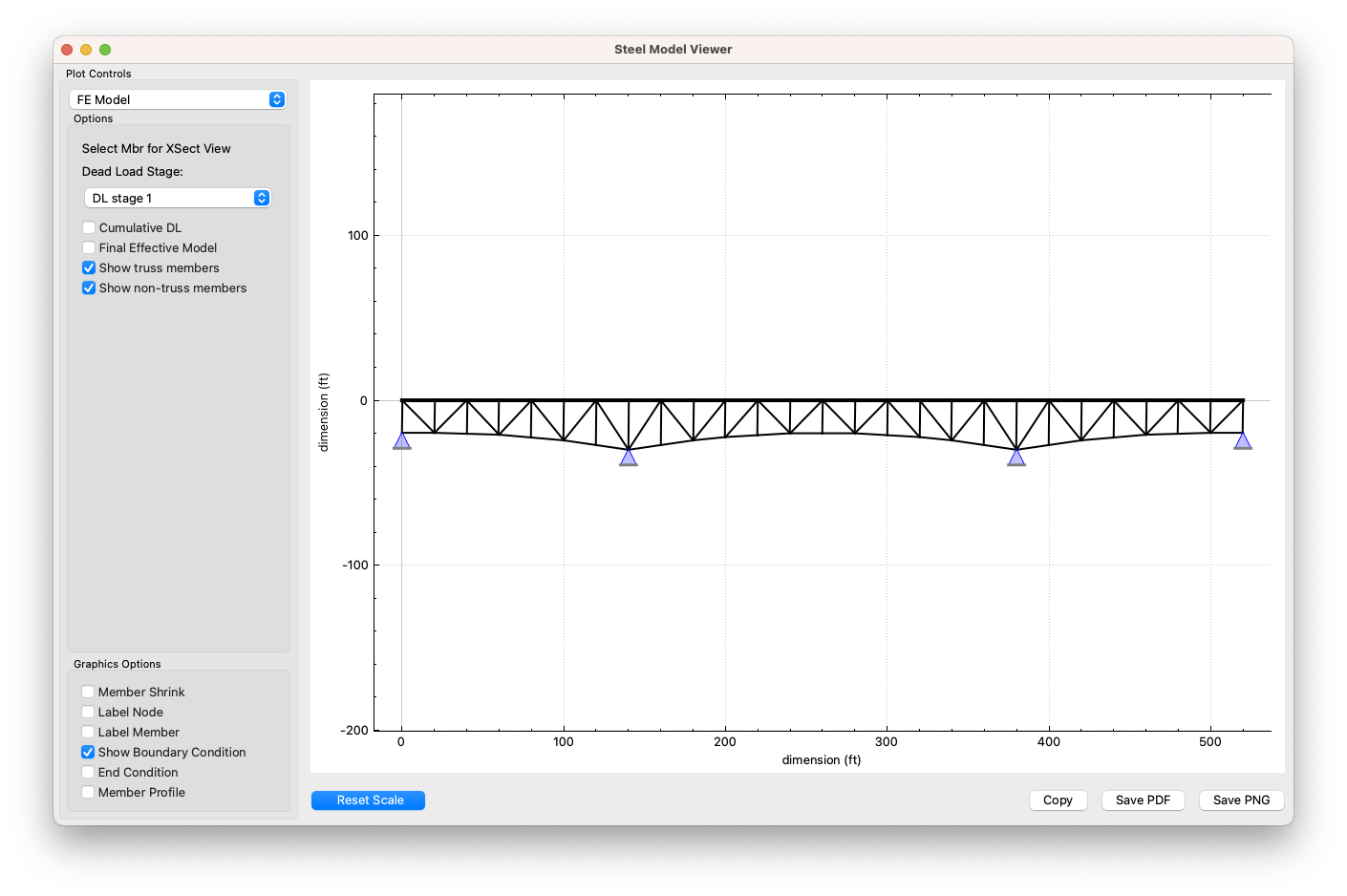This screenshot has height=896, width=1347.
Task: Disable Show Boundary Condition checkbox
Action: (x=88, y=753)
